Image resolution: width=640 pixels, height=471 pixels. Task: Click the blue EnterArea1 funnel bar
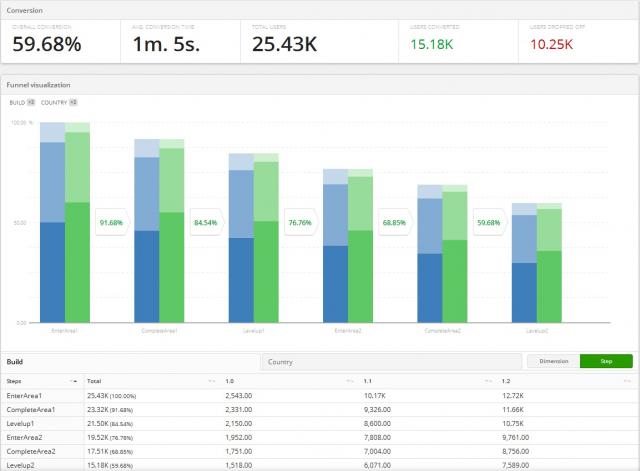click(x=52, y=270)
